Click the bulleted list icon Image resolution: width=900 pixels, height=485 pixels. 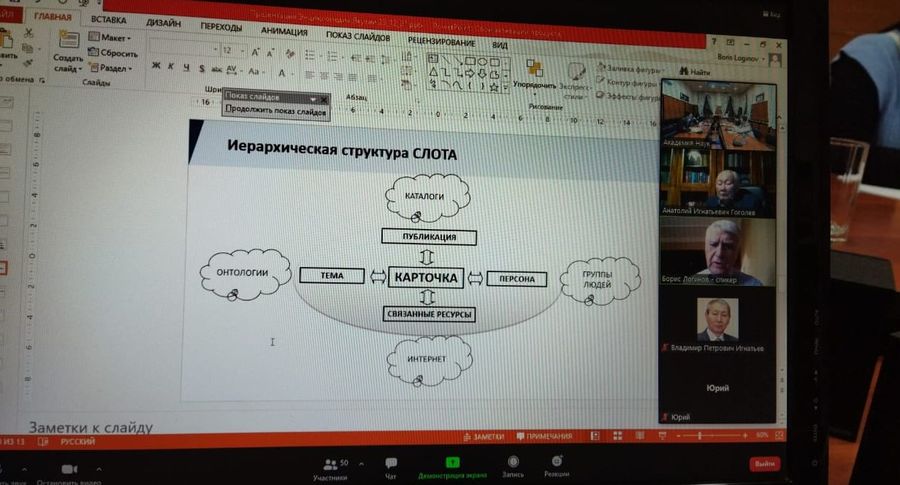click(311, 56)
